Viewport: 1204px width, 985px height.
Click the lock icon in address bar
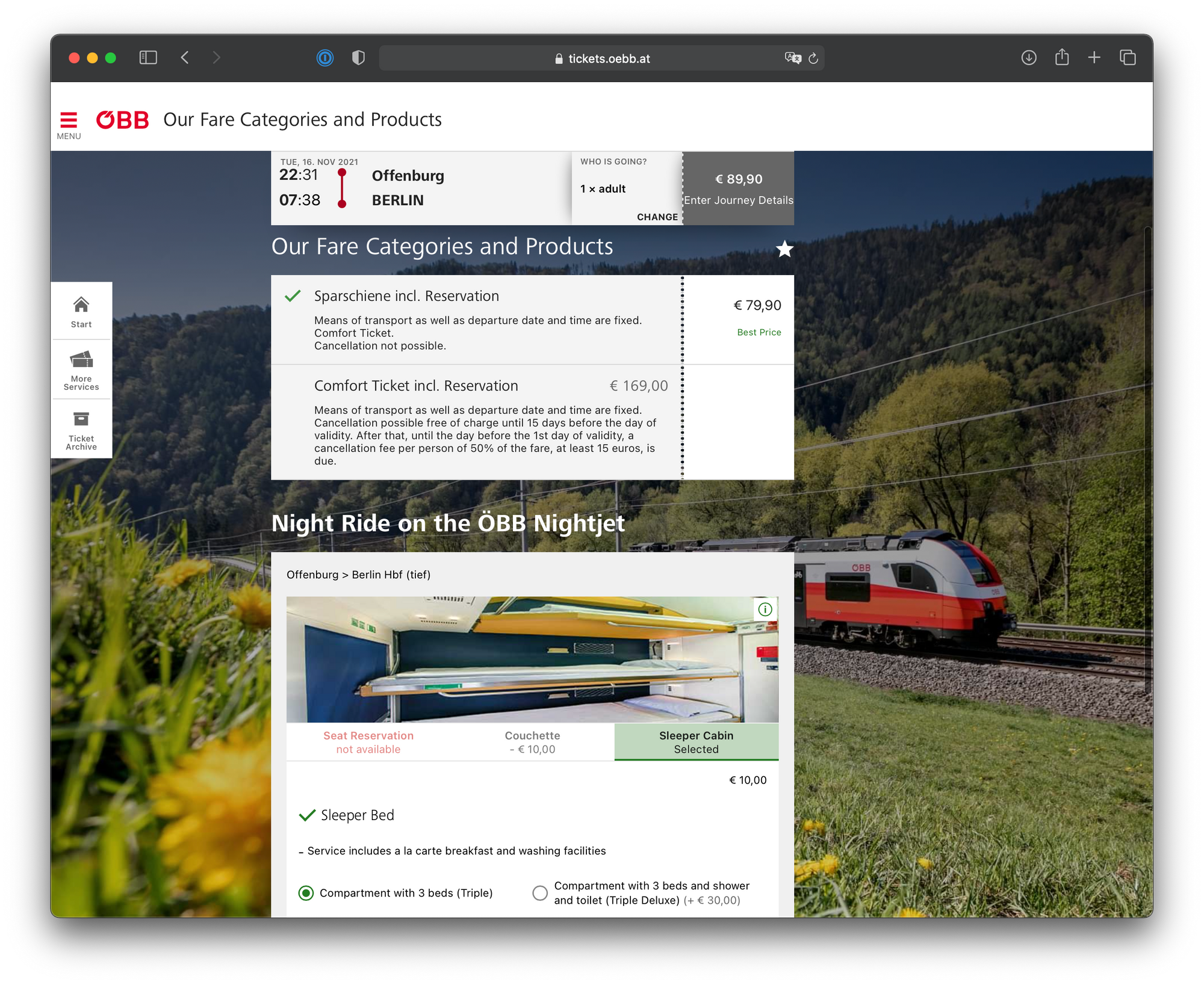point(559,58)
